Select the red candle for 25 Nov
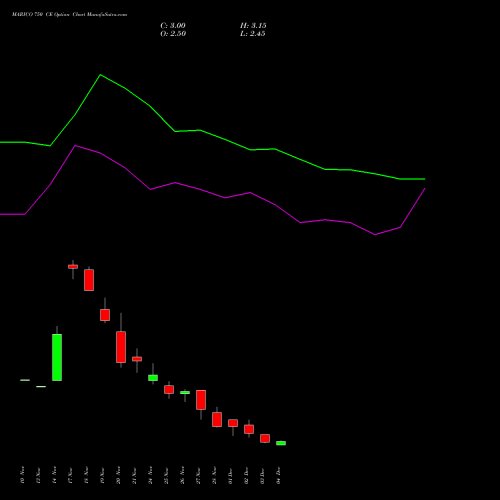This screenshot has height=500, width=500. click(169, 389)
